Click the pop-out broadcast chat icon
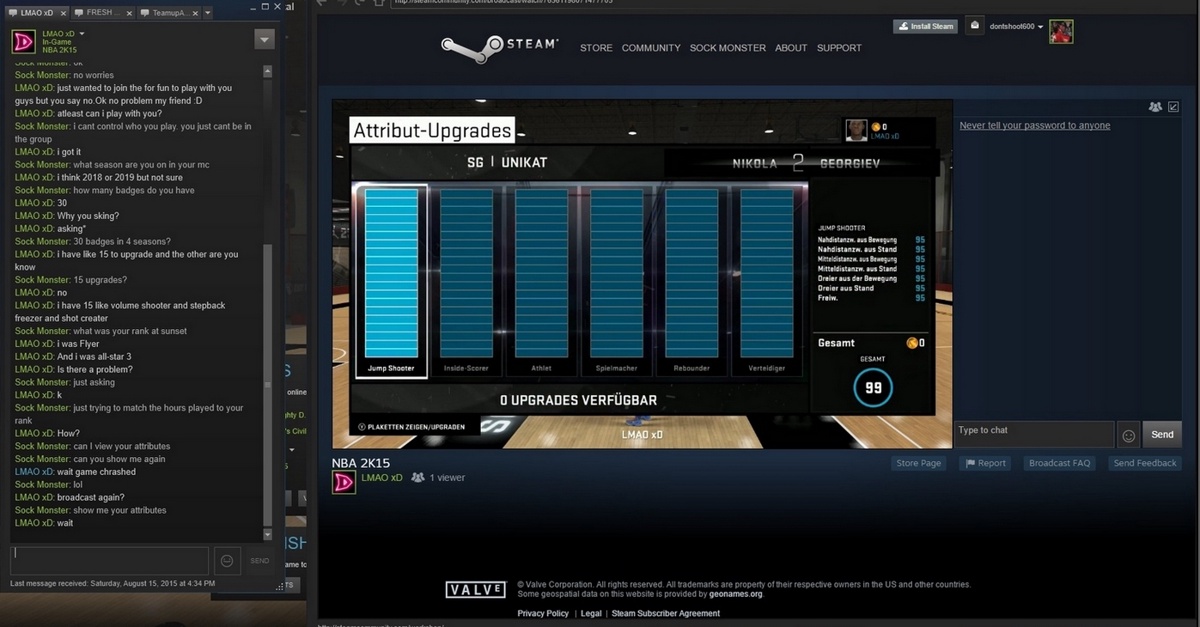1200x627 pixels. [x=1174, y=107]
